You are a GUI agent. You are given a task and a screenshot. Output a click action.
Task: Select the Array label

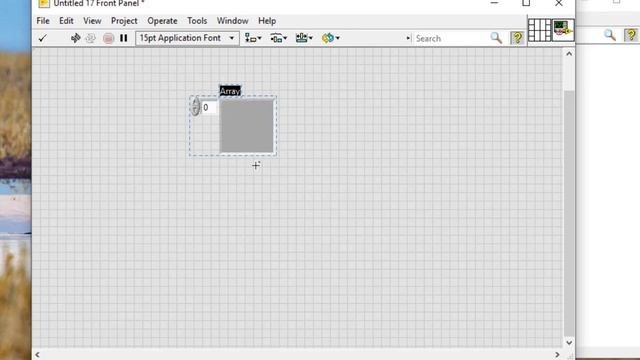pyautogui.click(x=230, y=91)
